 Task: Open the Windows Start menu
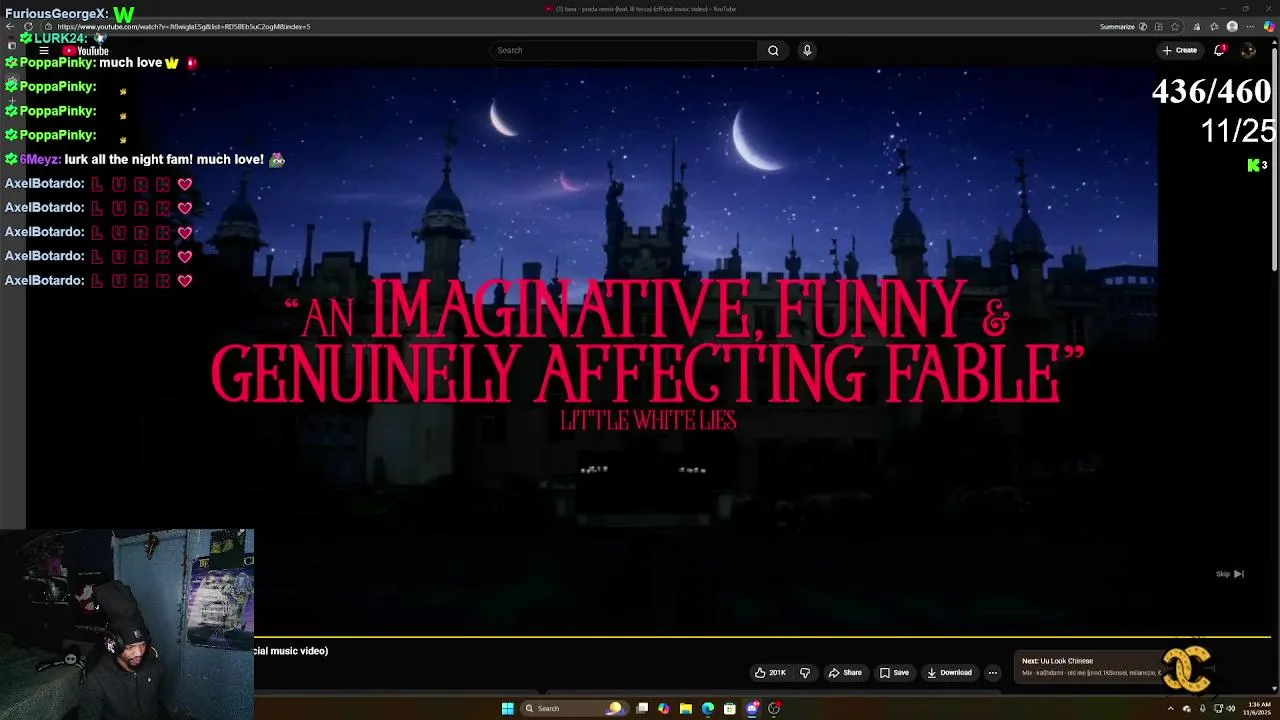(x=508, y=709)
